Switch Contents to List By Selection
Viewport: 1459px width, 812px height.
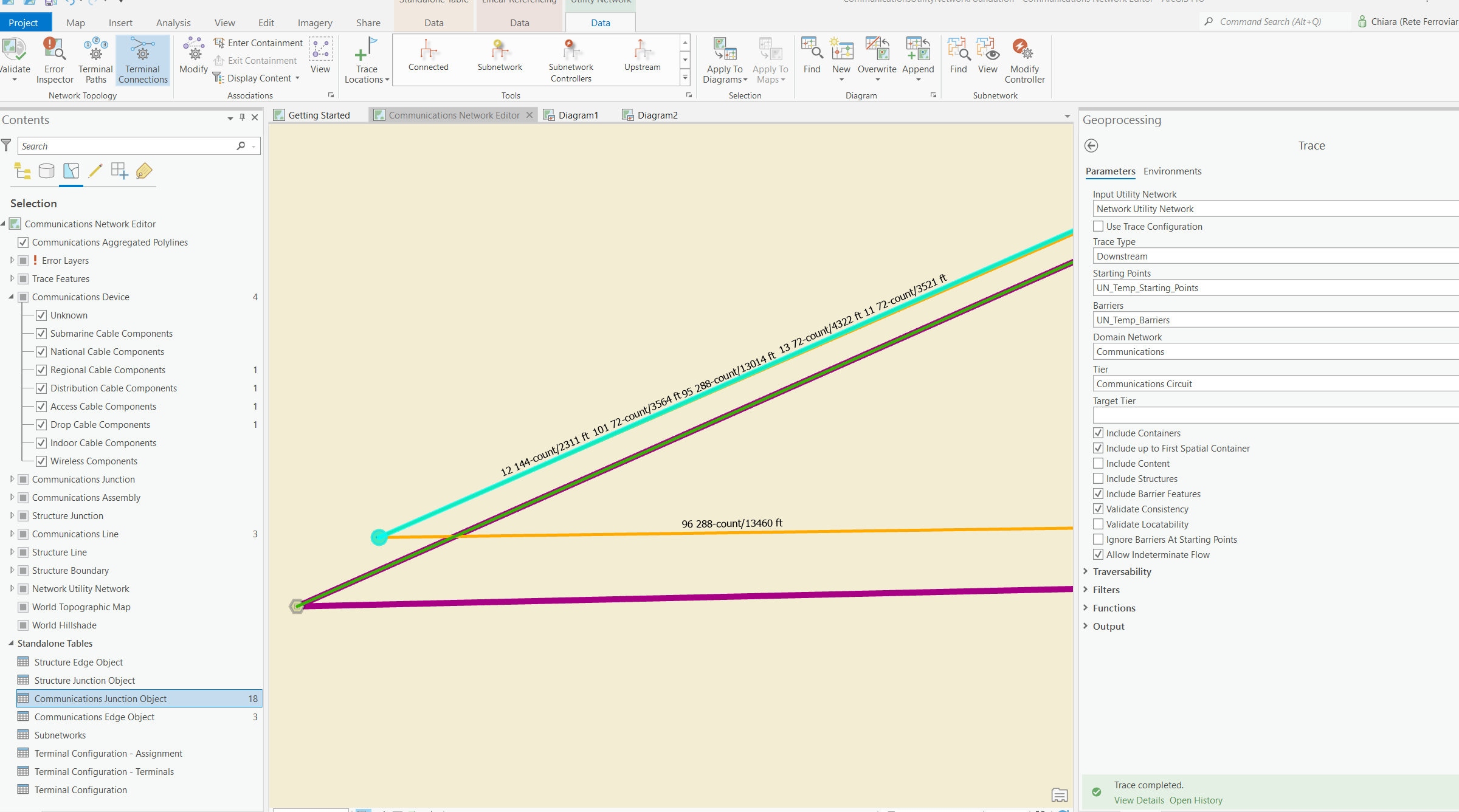coord(71,171)
